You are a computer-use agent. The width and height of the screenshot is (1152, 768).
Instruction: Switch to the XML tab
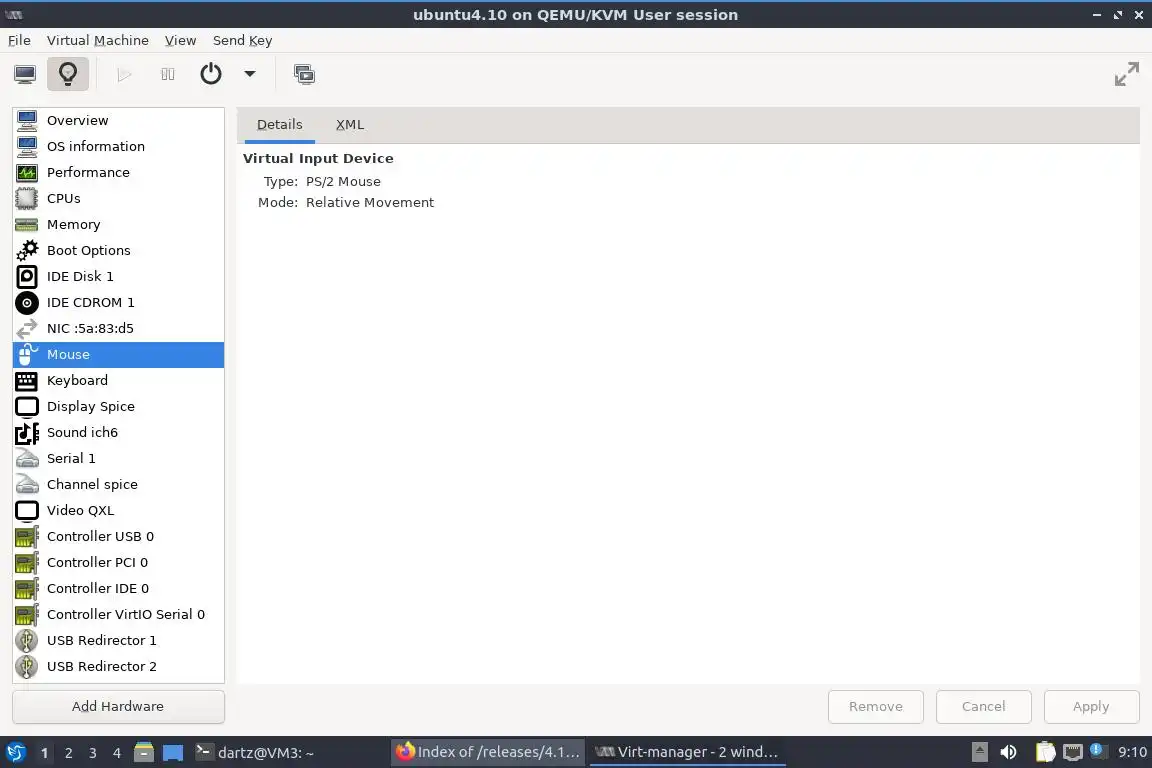click(350, 125)
